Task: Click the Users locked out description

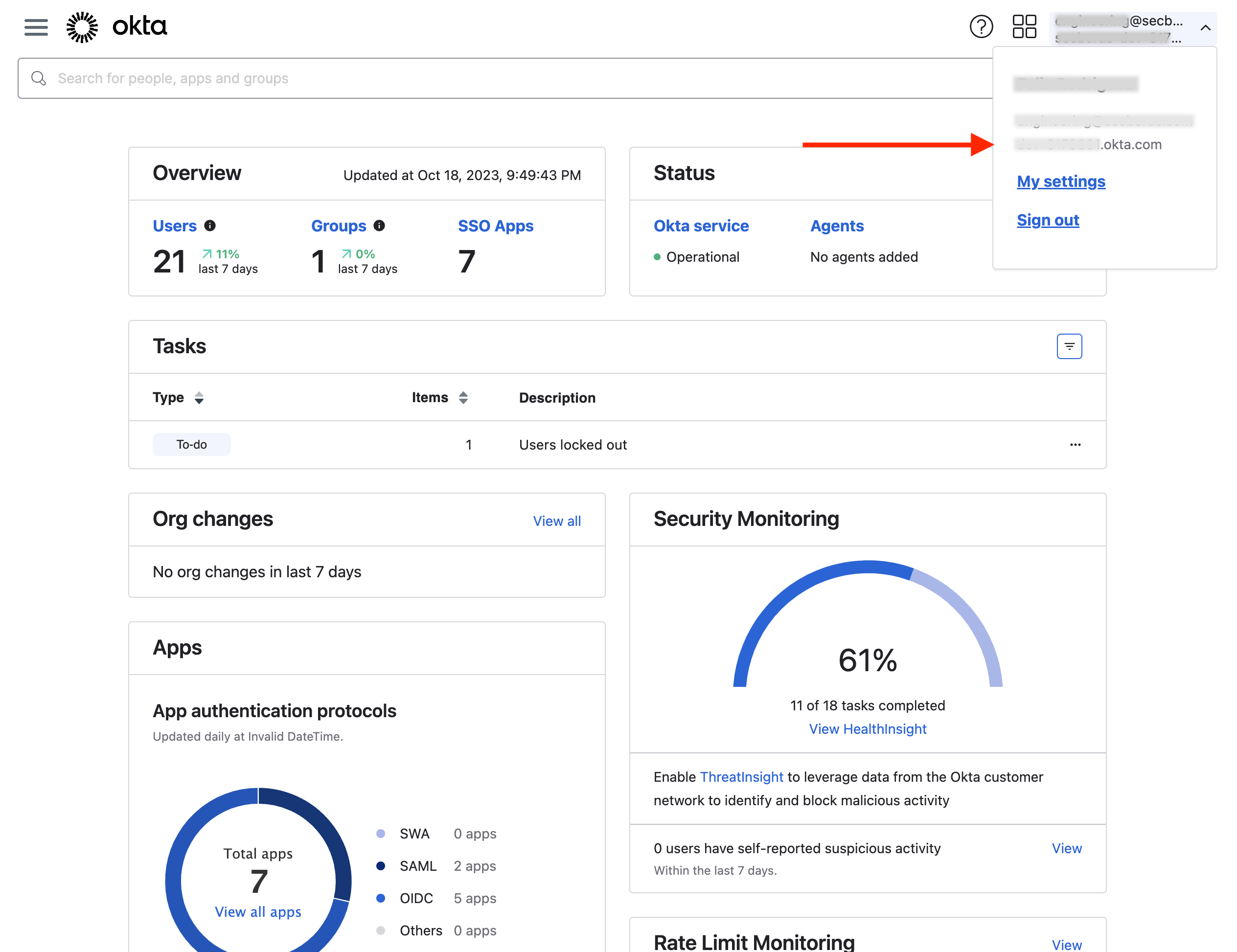Action: click(573, 445)
